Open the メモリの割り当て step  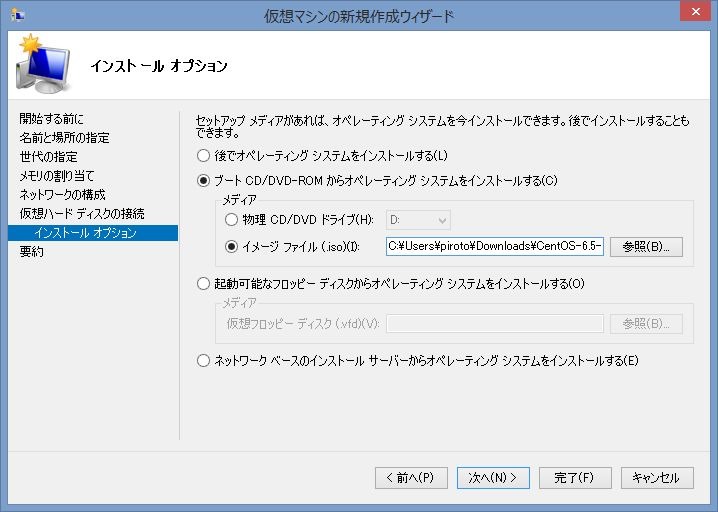point(57,176)
